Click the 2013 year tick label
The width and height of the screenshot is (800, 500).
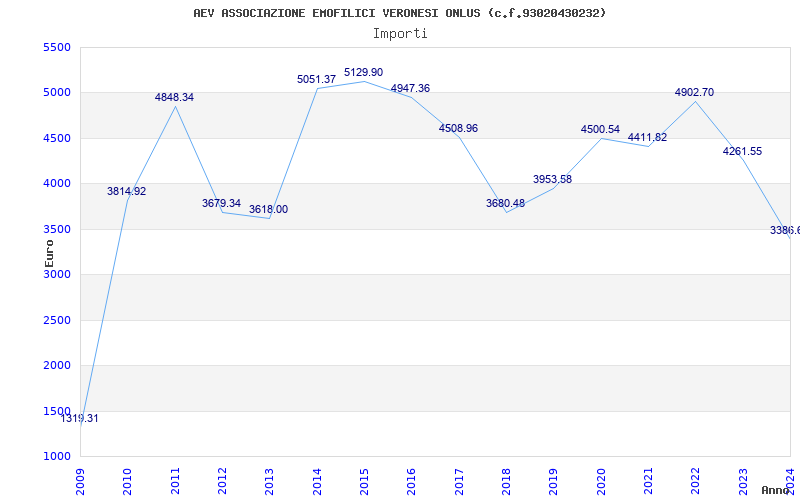(x=269, y=481)
